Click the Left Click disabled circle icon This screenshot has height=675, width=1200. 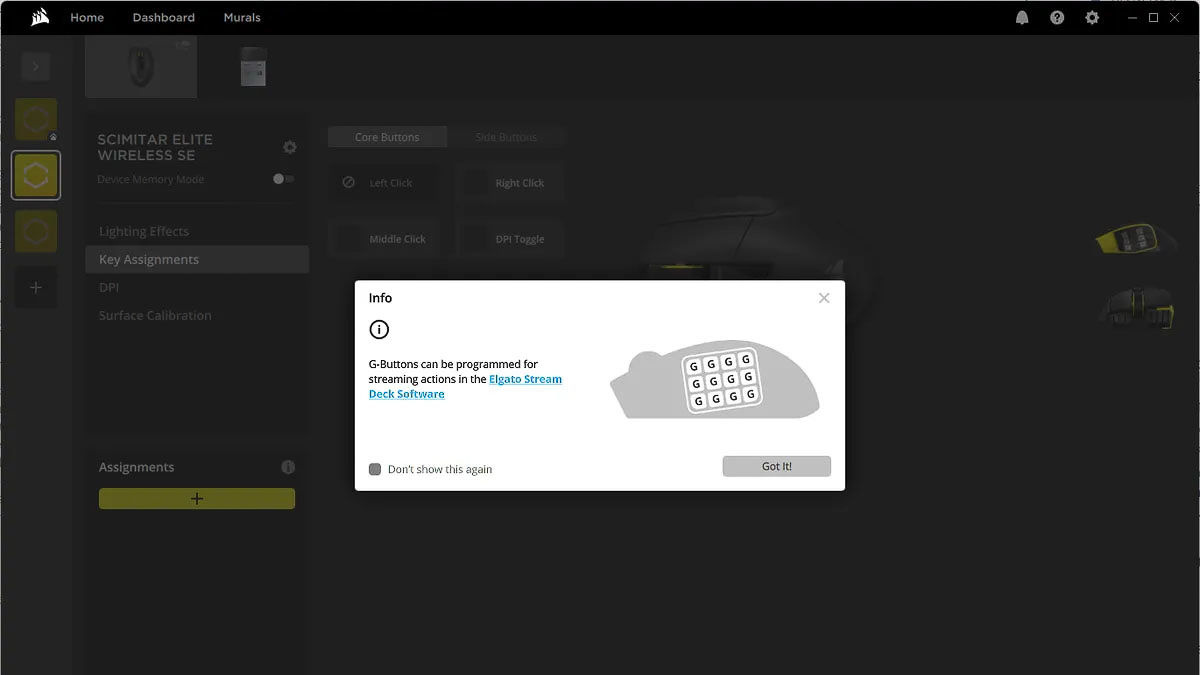click(348, 183)
